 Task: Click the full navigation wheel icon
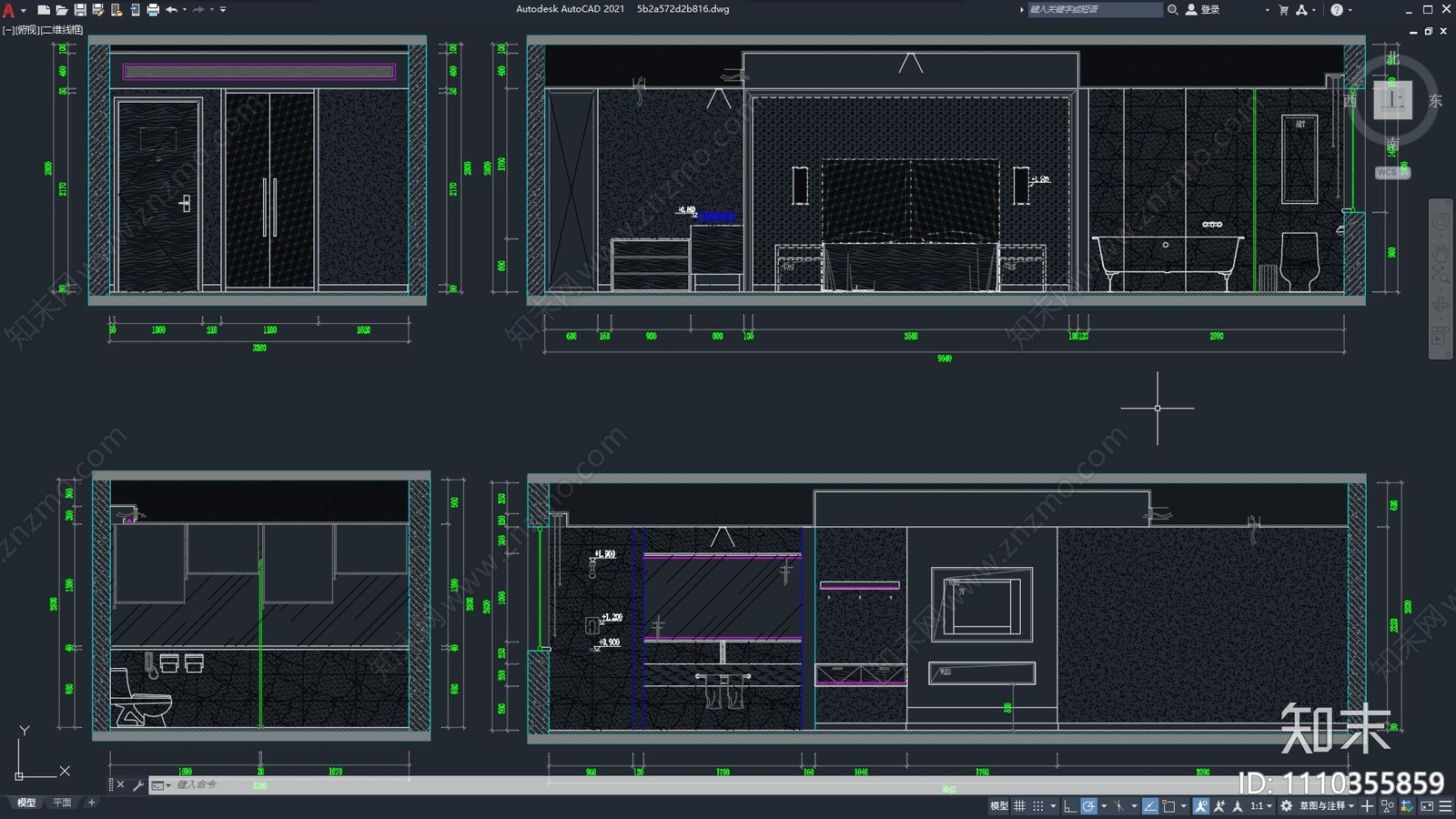pos(1441,223)
